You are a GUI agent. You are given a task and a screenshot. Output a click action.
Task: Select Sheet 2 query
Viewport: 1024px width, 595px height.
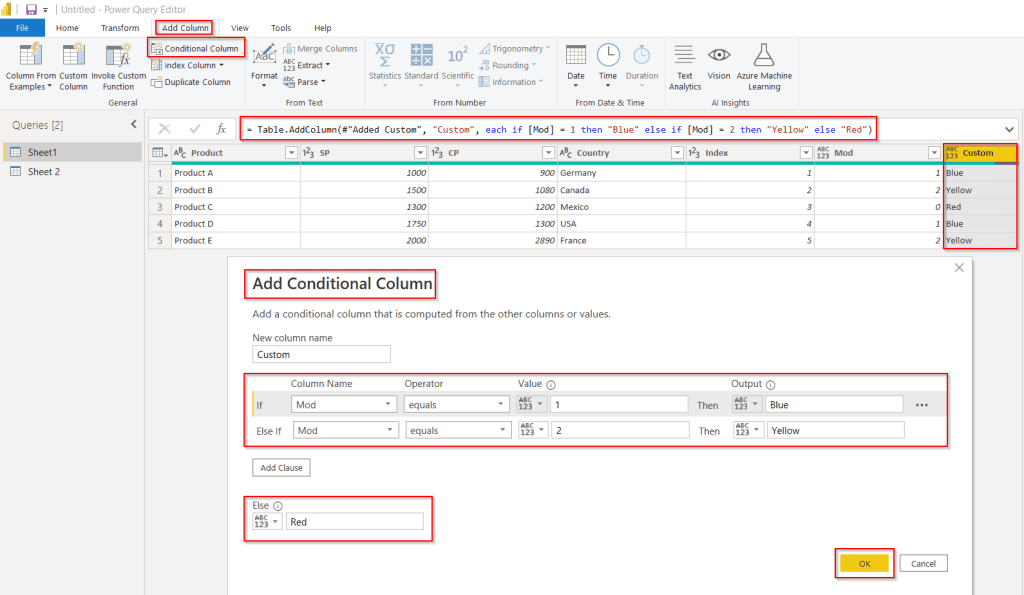coord(72,172)
